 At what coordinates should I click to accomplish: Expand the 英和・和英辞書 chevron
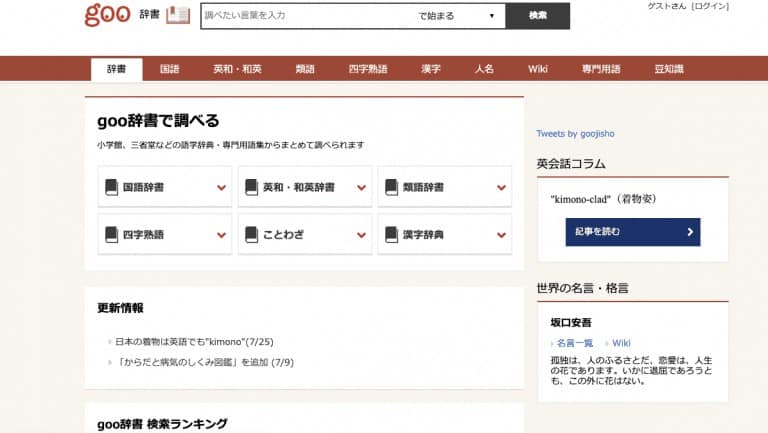pyautogui.click(x=361, y=188)
